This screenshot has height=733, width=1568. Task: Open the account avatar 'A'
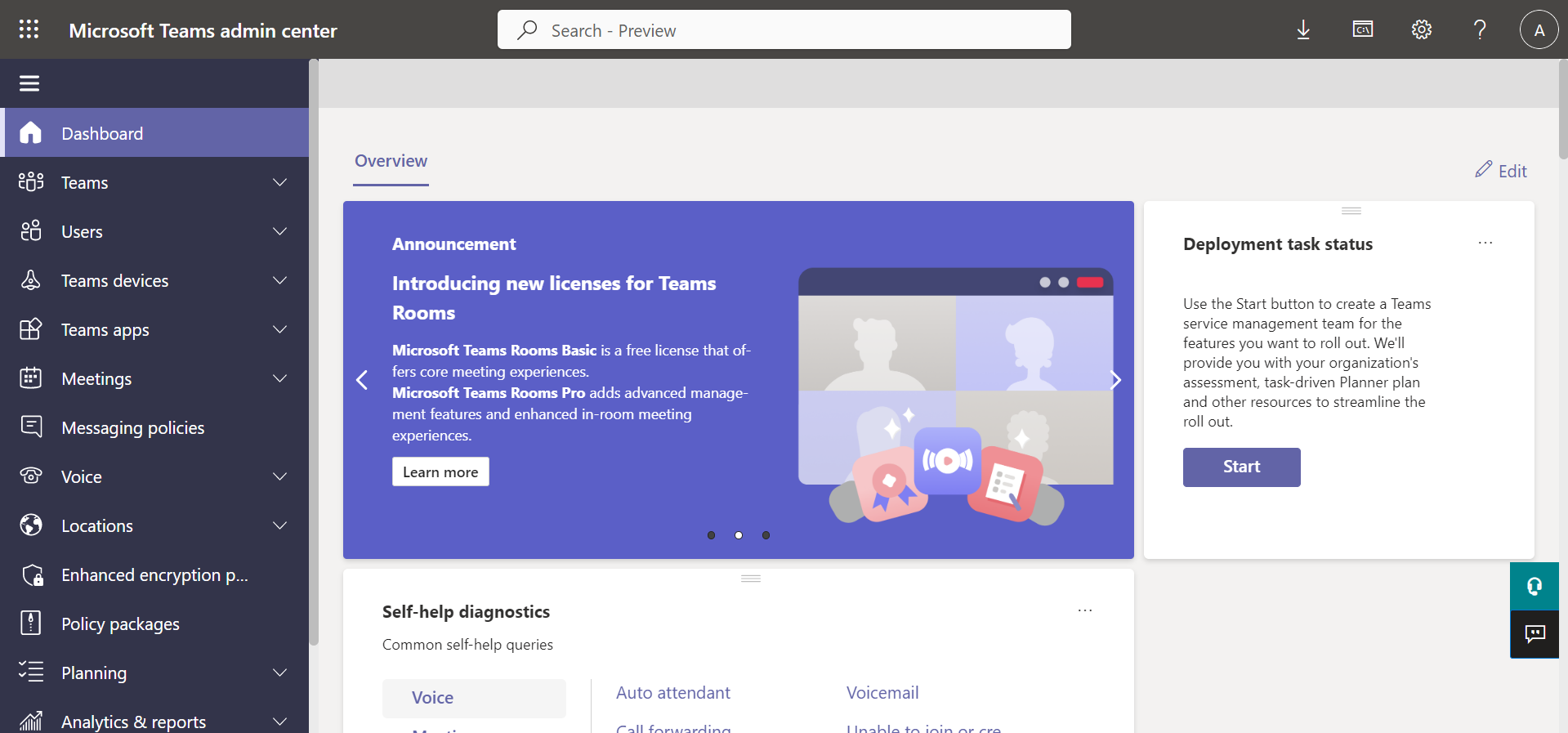tap(1539, 29)
